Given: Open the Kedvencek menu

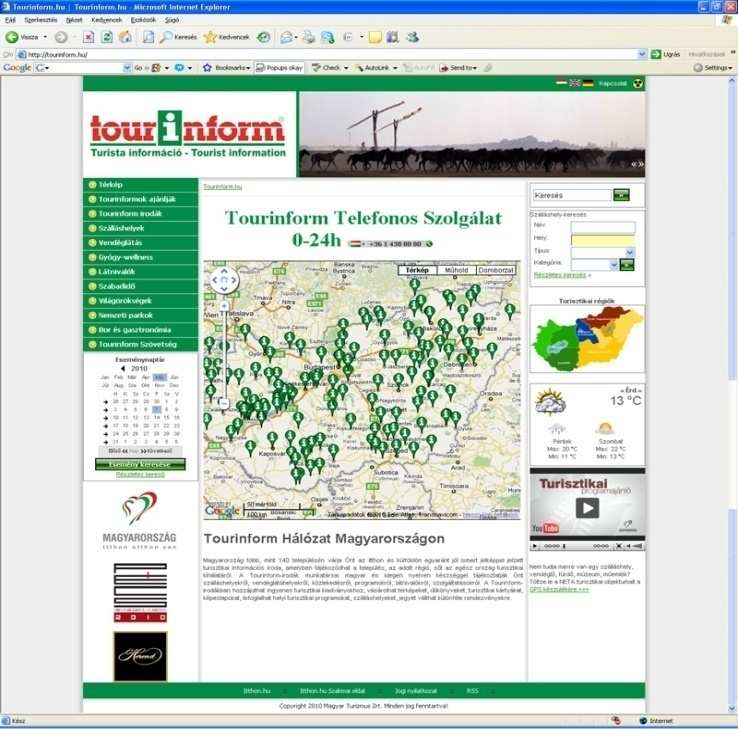Looking at the screenshot, I should [x=106, y=20].
